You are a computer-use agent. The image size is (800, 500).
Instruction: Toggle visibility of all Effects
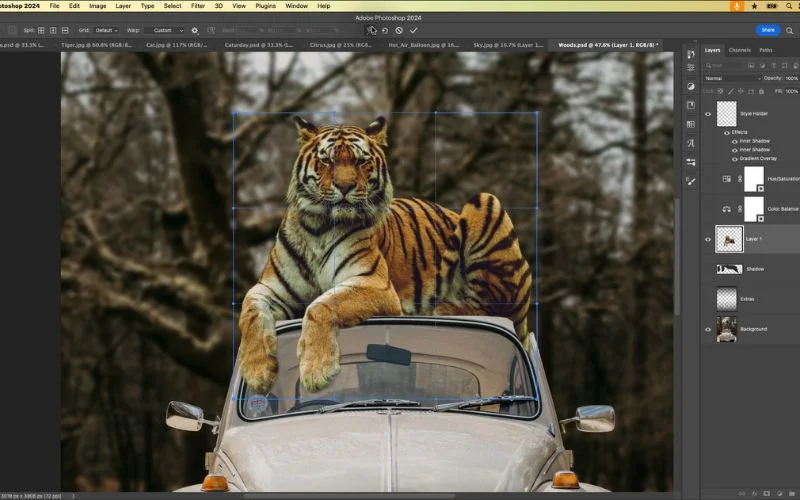727,133
